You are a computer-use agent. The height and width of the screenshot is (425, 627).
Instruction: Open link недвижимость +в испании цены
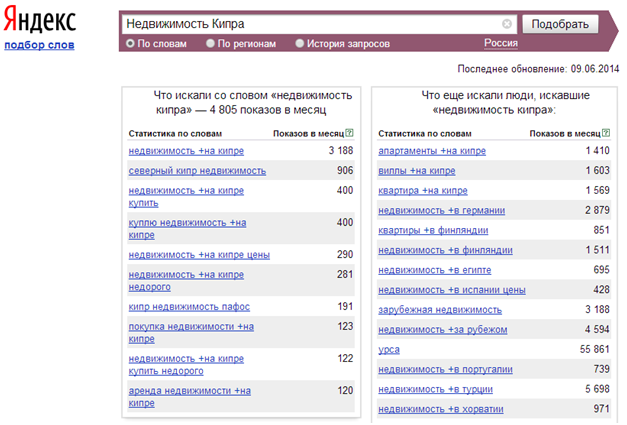click(452, 290)
